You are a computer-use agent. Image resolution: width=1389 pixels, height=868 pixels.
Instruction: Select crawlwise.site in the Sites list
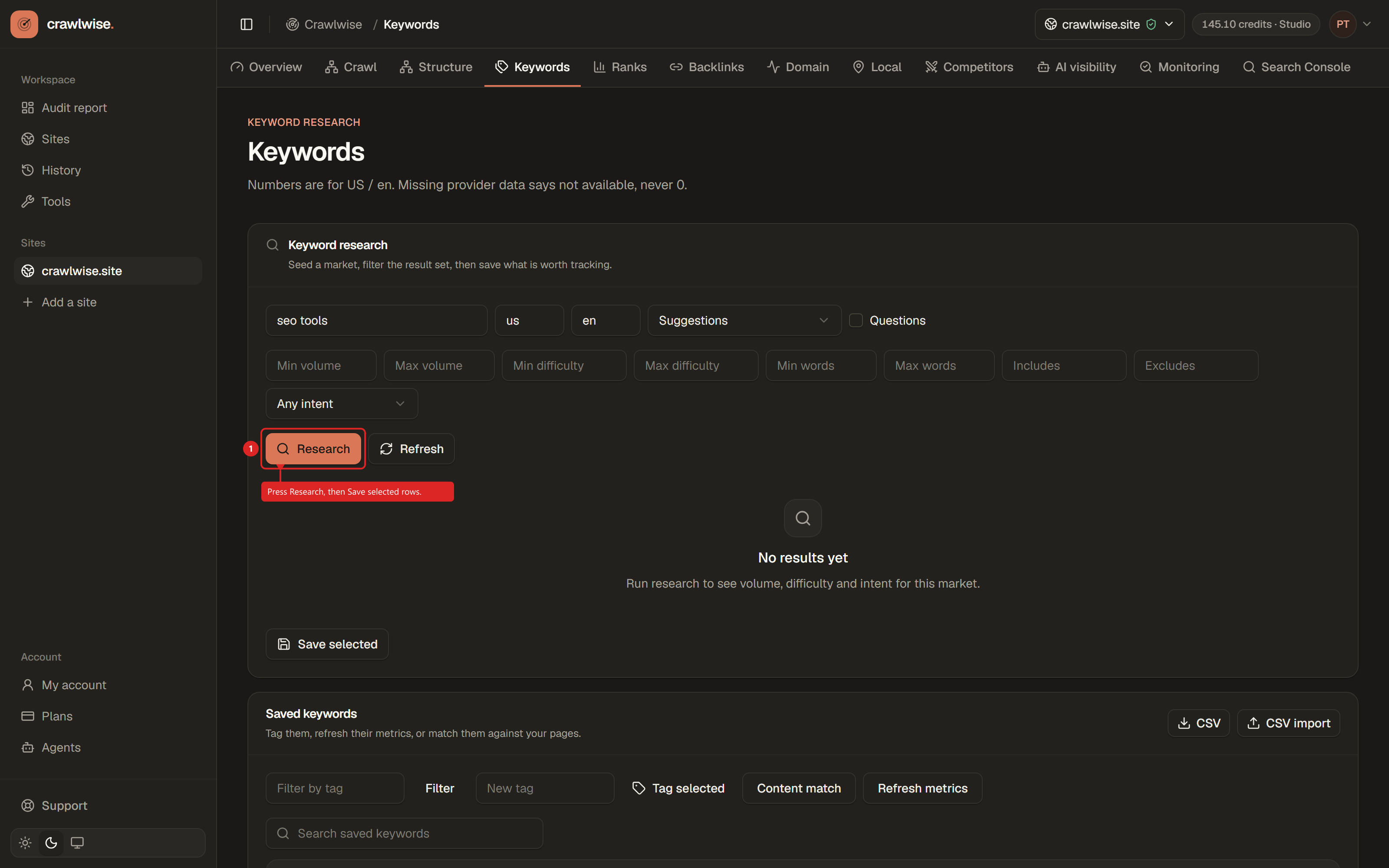(108, 271)
